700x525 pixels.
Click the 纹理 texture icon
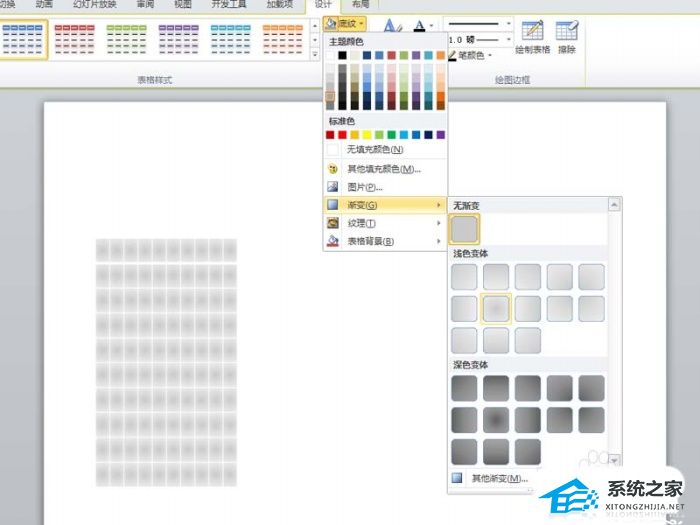click(333, 223)
